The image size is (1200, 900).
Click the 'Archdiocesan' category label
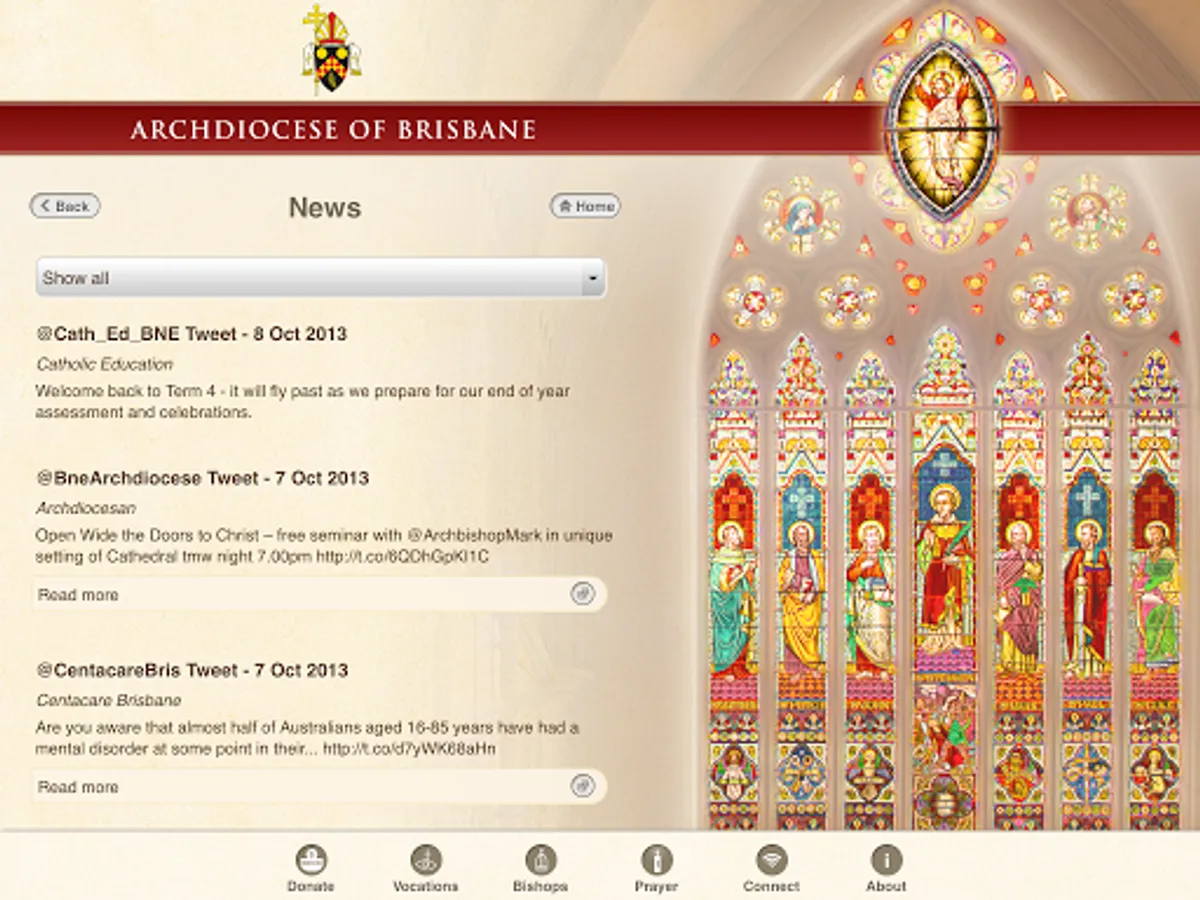pos(86,508)
